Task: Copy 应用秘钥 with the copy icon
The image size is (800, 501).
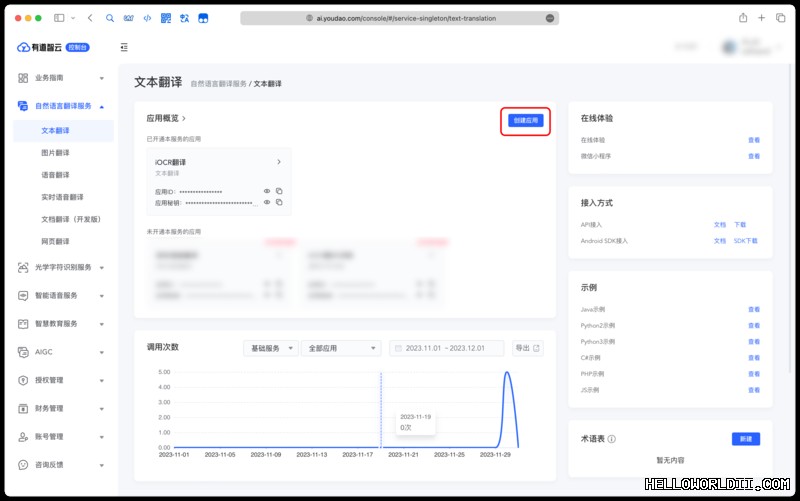Action: [279, 202]
